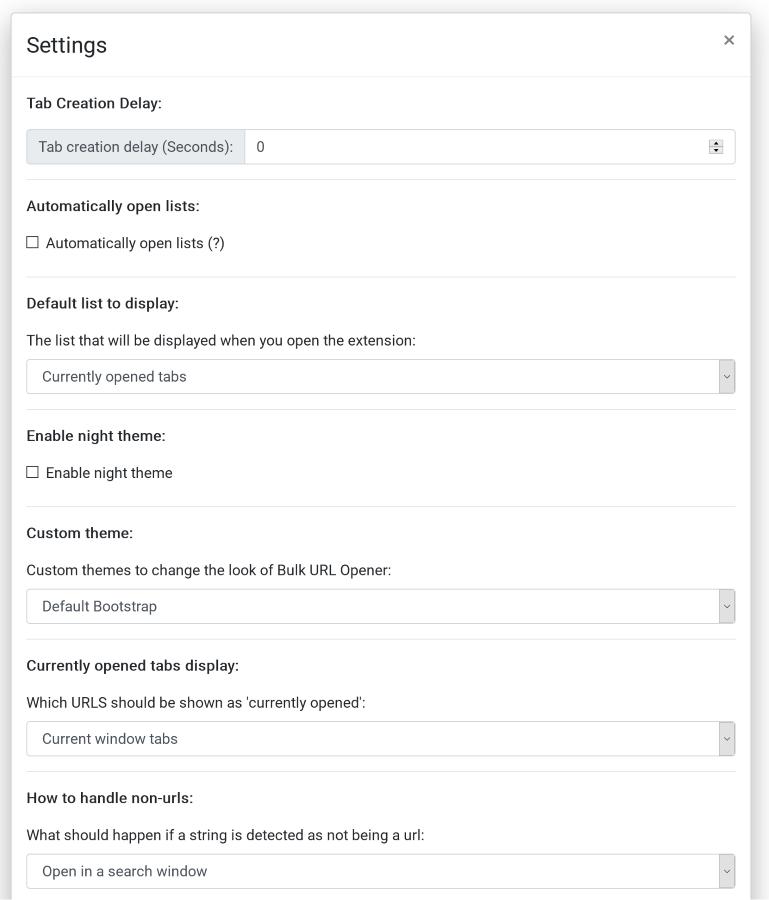The height and width of the screenshot is (900, 769).
Task: Enable the Automatically open lists checkbox
Action: coord(33,243)
